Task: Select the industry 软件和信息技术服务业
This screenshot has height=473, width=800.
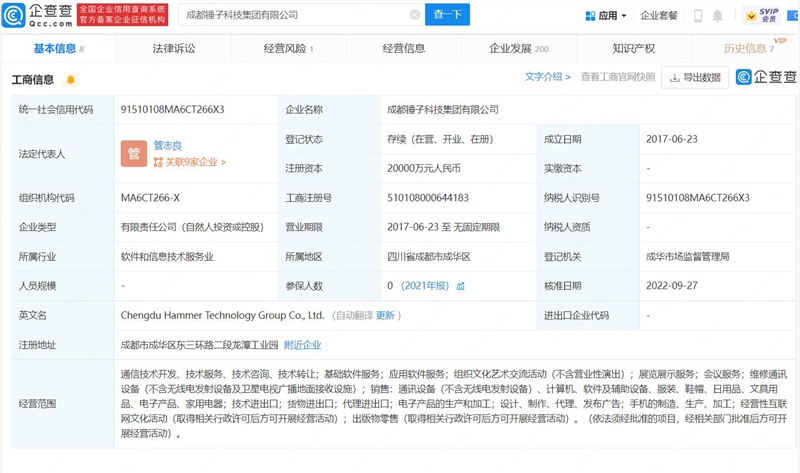Action: (167, 257)
